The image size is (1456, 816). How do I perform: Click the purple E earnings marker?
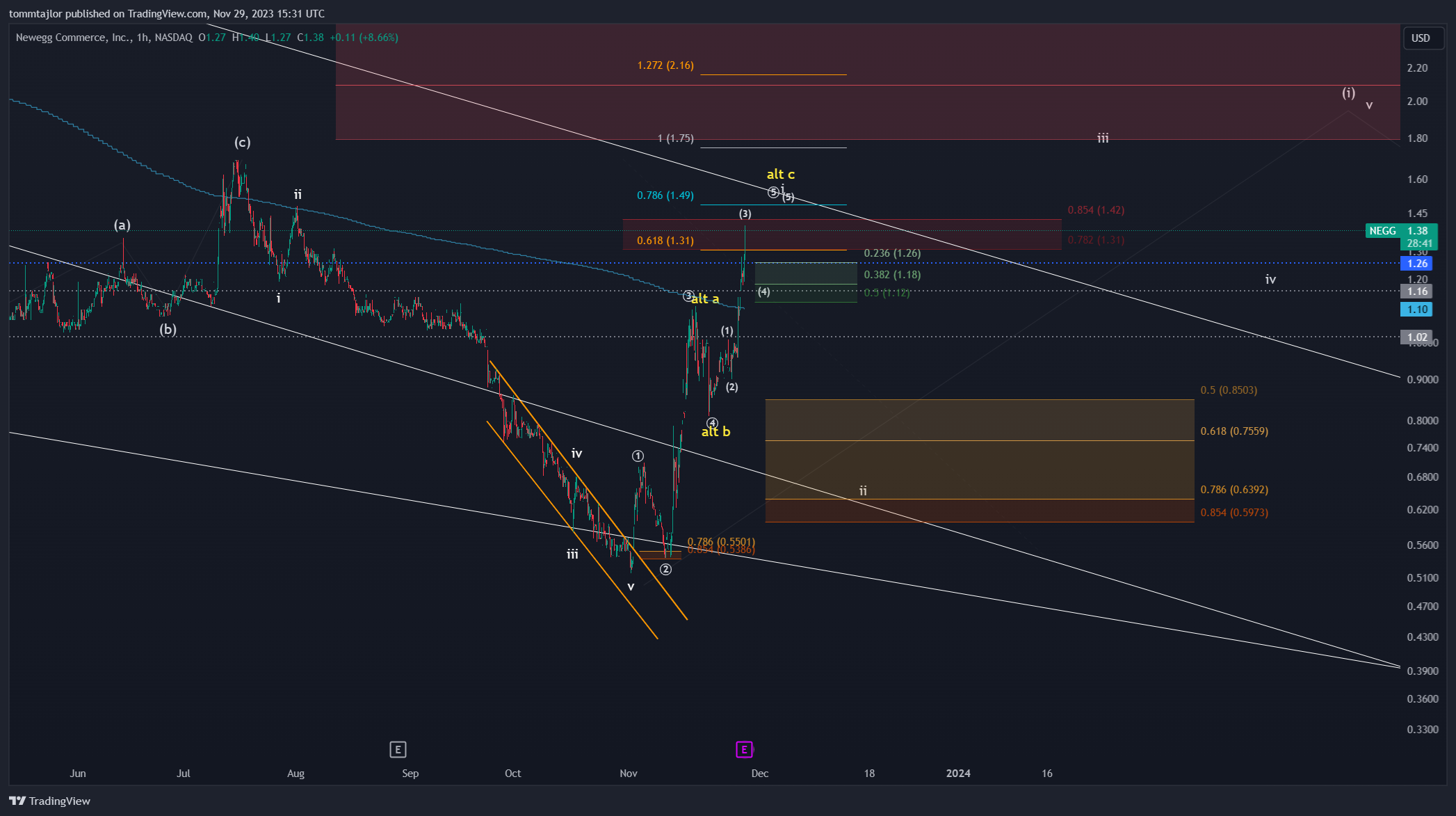pos(744,749)
